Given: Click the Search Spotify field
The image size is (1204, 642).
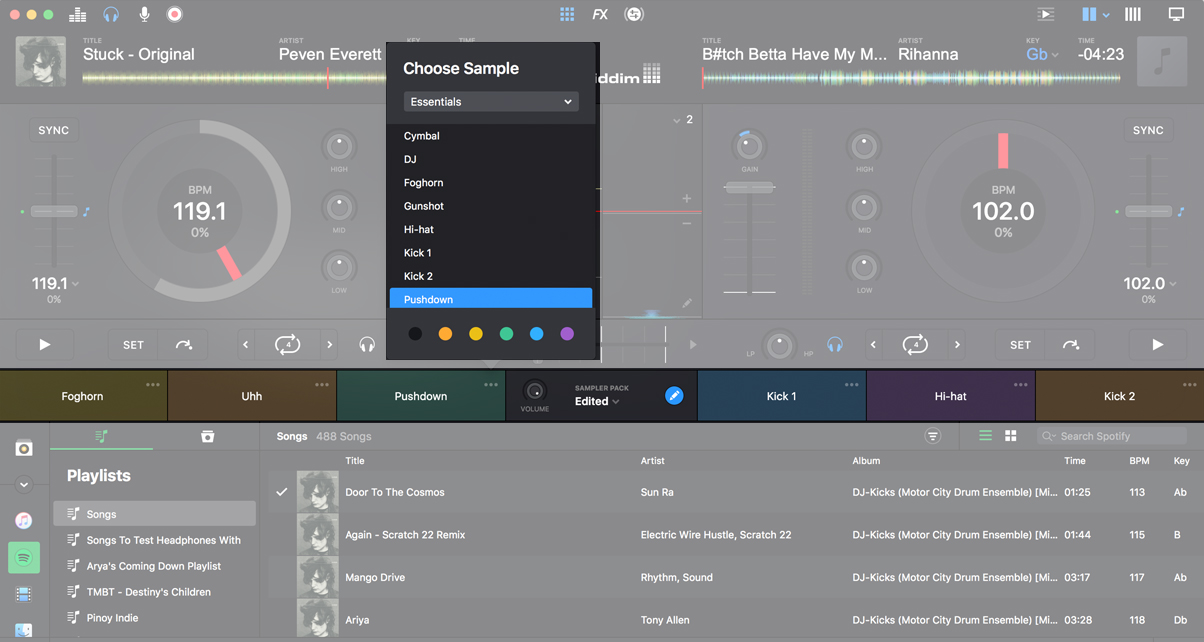Looking at the screenshot, I should pyautogui.click(x=1110, y=435).
